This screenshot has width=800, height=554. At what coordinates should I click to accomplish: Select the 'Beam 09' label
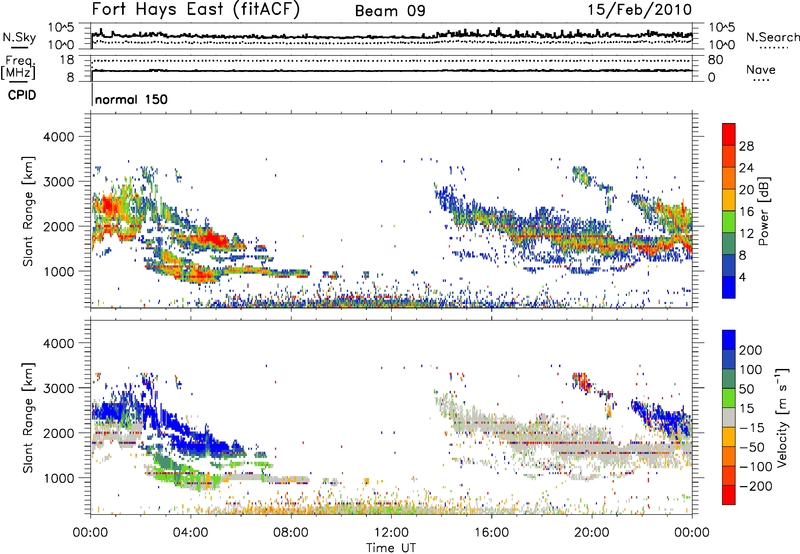[390, 11]
